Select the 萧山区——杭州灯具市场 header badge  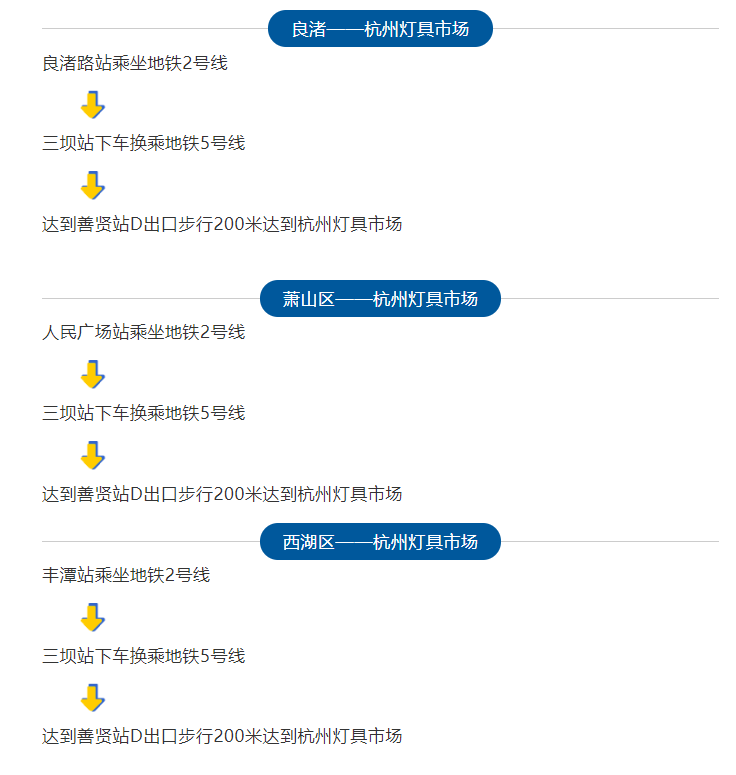click(380, 299)
